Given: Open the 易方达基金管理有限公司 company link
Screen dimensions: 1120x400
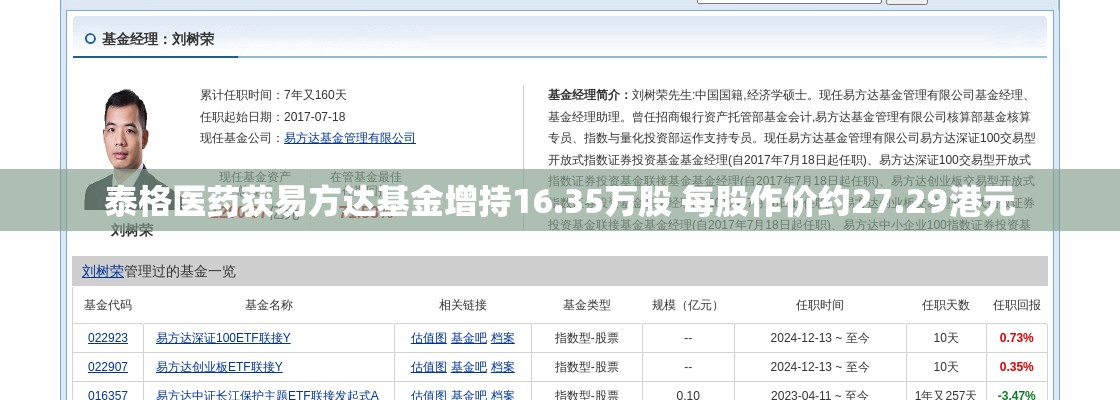Looking at the screenshot, I should point(349,138).
